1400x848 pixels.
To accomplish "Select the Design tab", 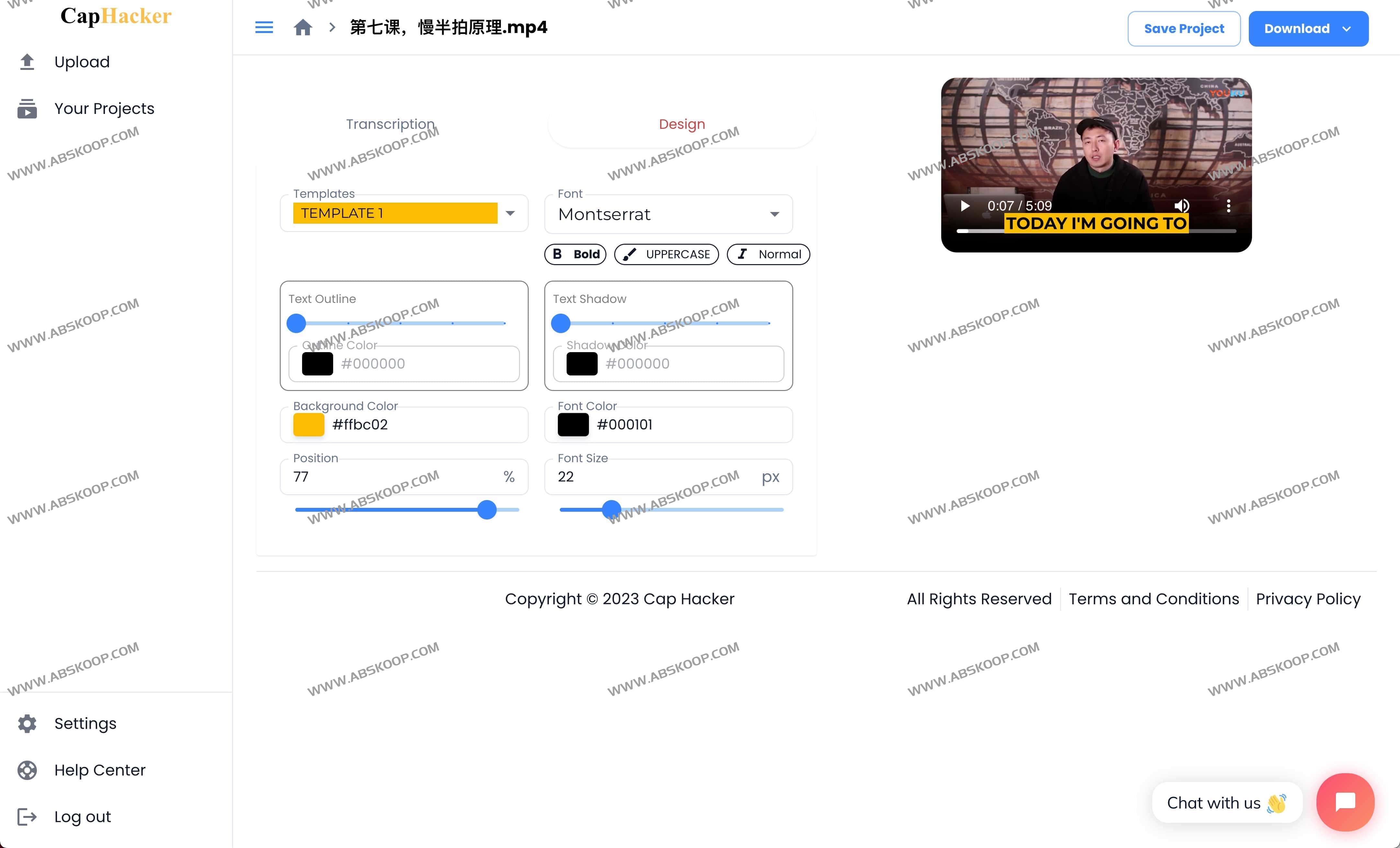I will (681, 124).
